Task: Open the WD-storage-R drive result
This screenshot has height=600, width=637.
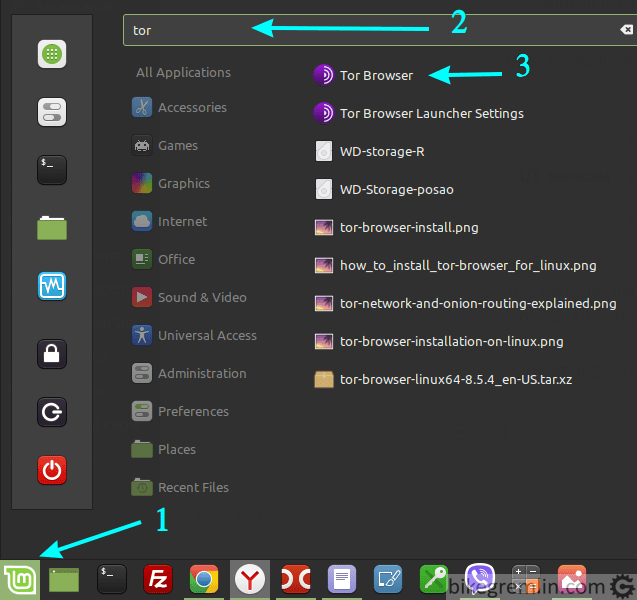Action: 370,151
